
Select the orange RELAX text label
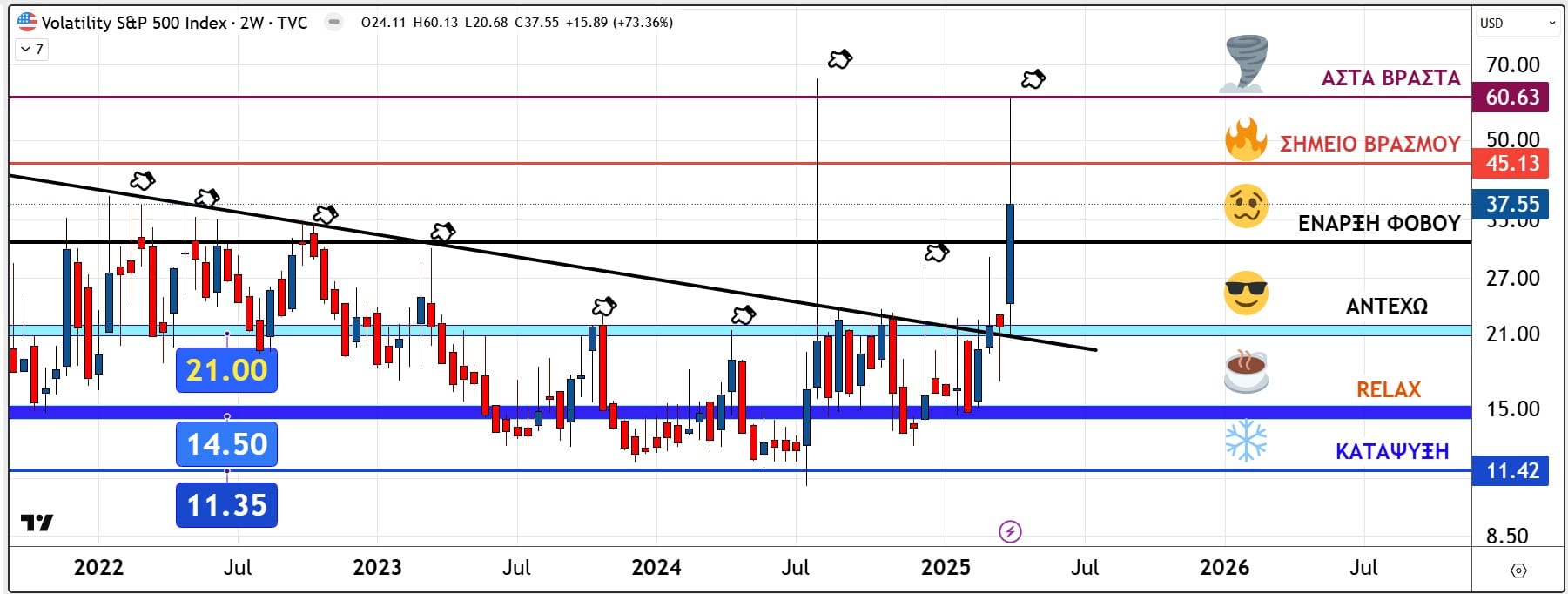point(1389,389)
